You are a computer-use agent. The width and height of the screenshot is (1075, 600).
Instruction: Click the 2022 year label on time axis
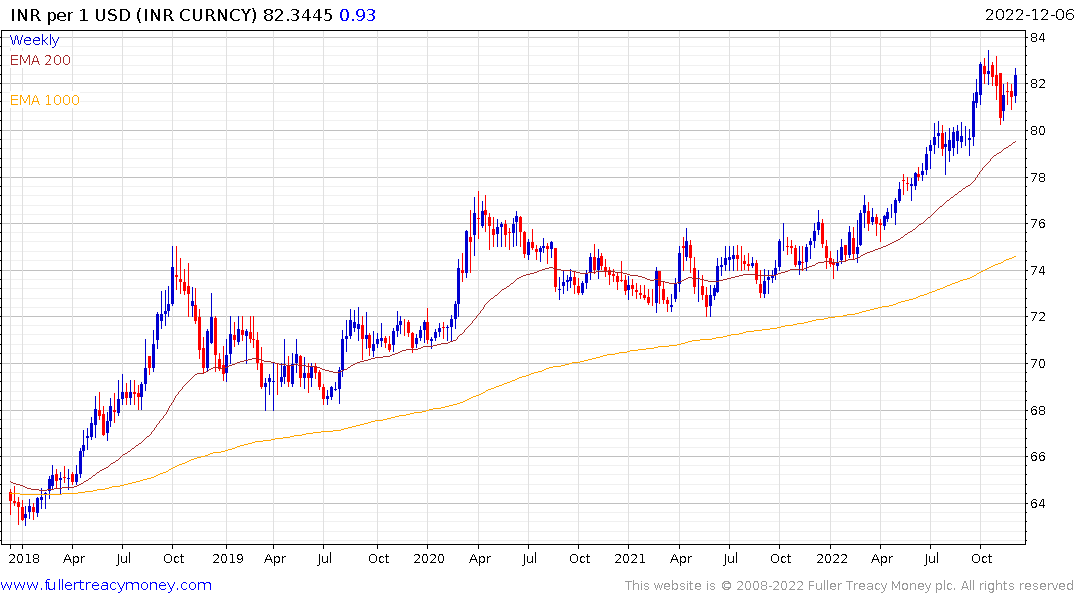pos(832,559)
